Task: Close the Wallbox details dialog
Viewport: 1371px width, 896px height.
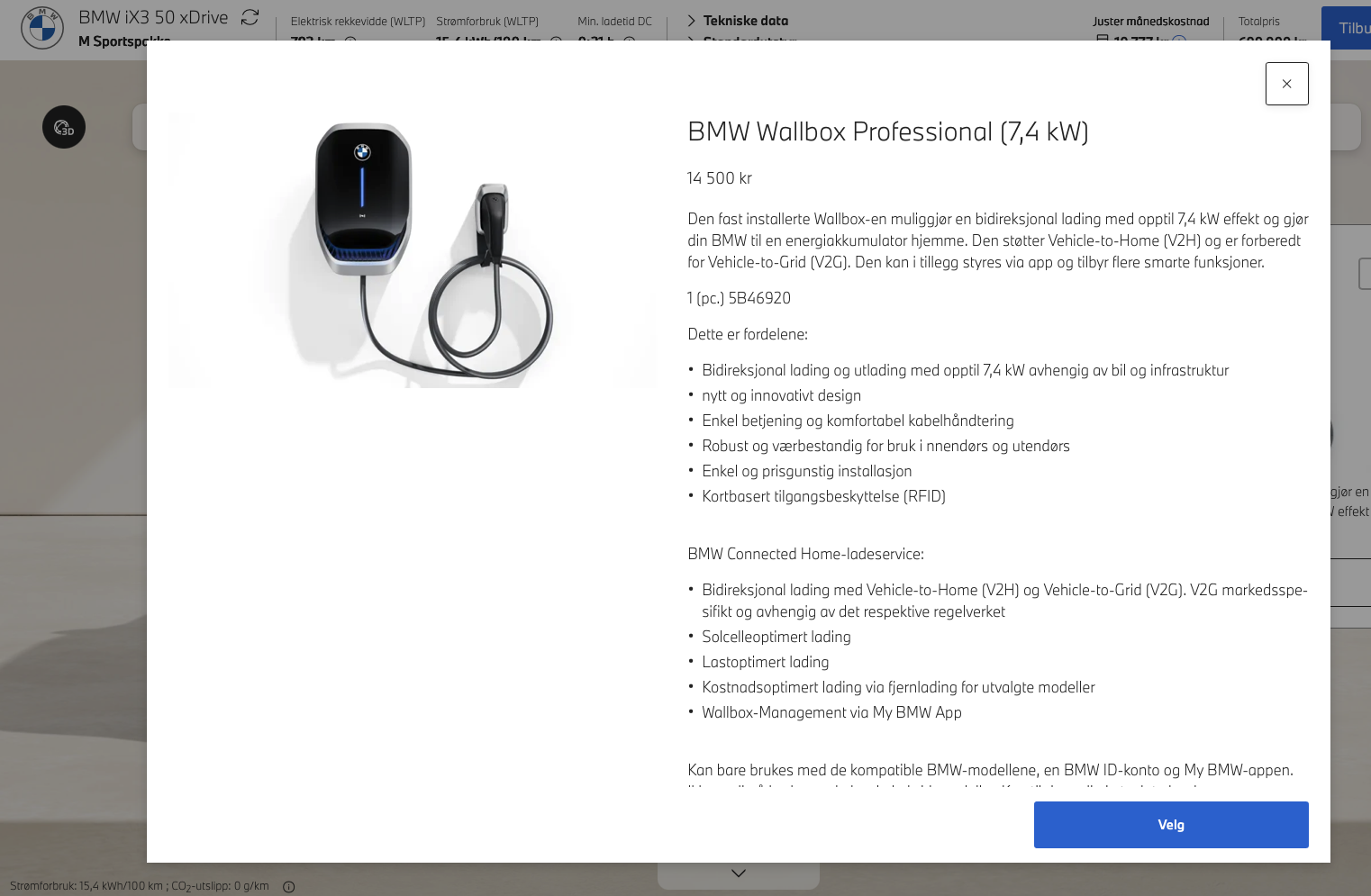Action: pyautogui.click(x=1286, y=84)
